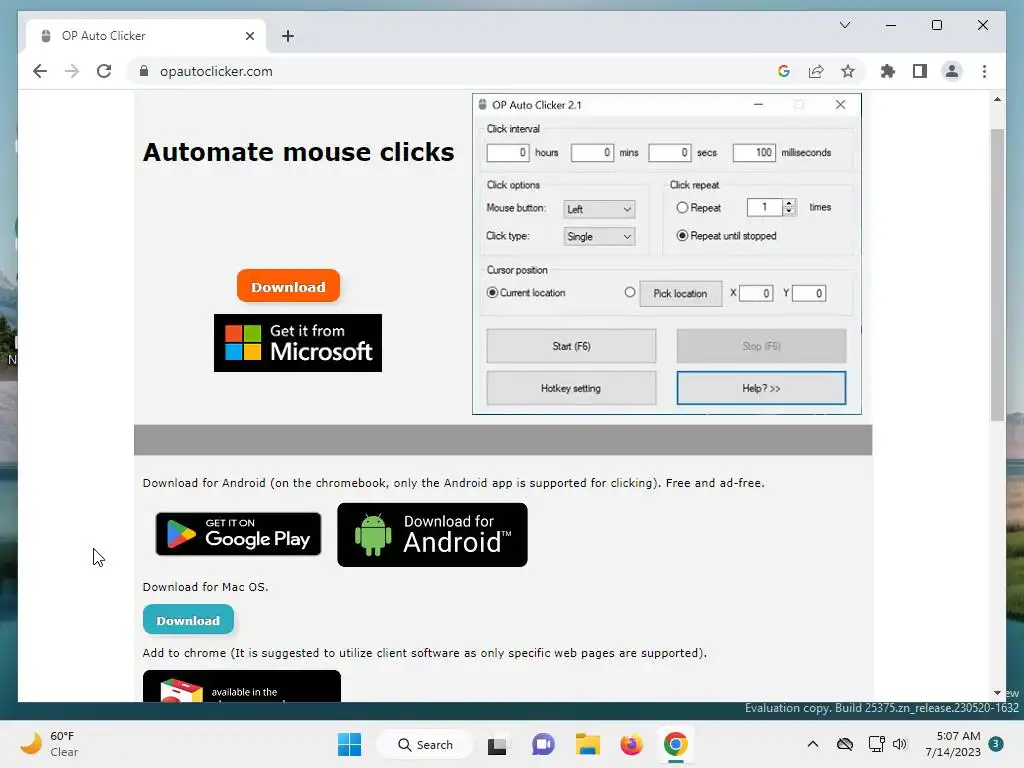
Task: Click the cloud sync tray icon
Action: point(845,744)
